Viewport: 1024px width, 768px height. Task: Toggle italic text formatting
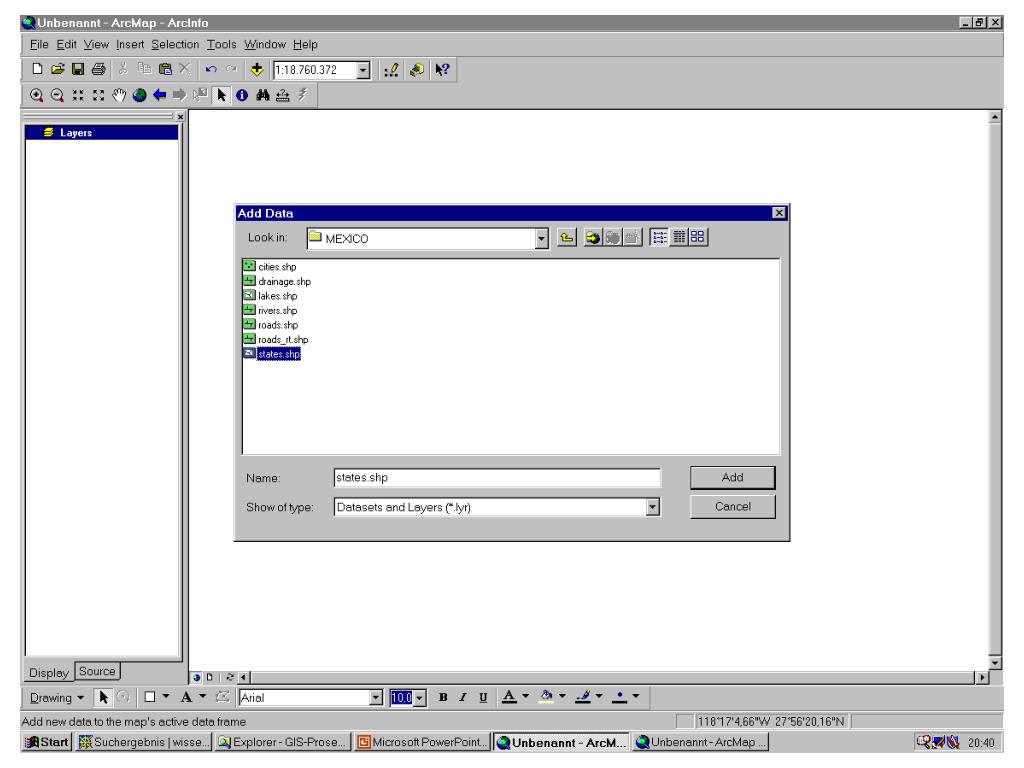462,697
